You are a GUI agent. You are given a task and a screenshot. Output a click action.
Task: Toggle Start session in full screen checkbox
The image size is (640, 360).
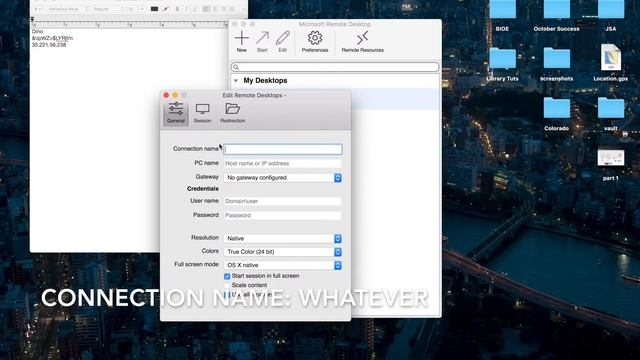227,276
